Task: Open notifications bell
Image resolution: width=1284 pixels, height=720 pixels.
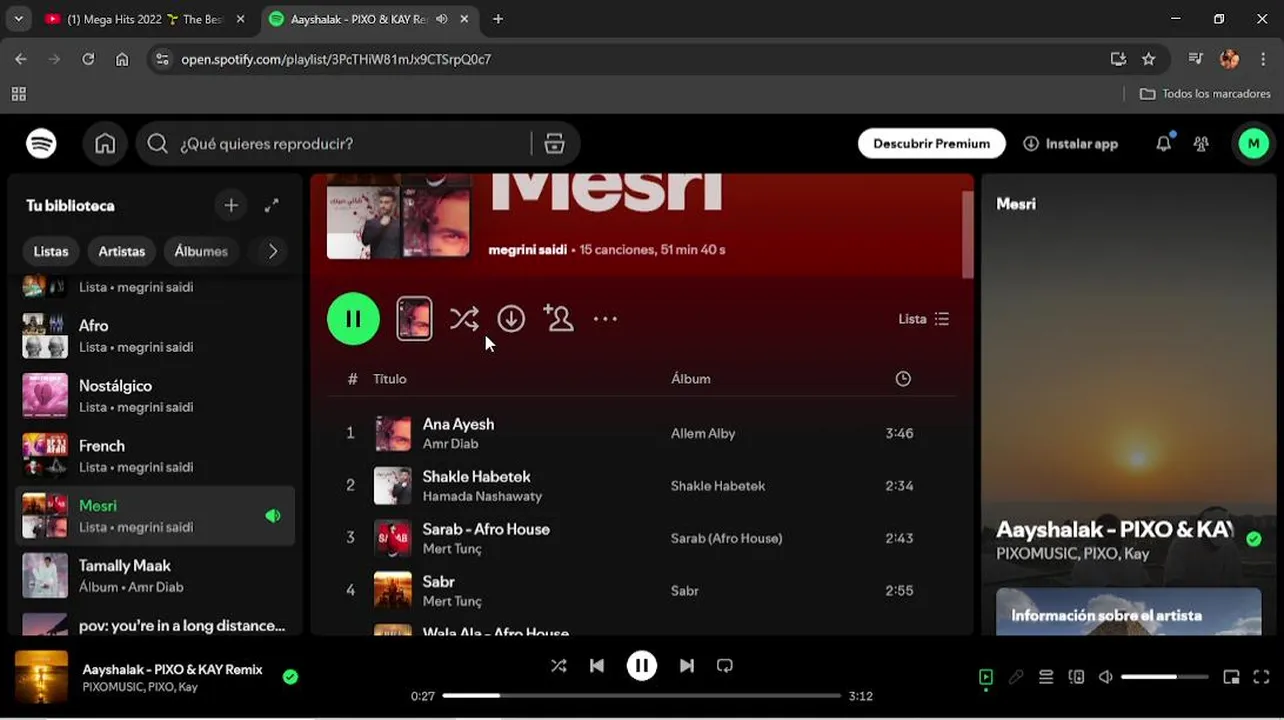Action: [1163, 144]
